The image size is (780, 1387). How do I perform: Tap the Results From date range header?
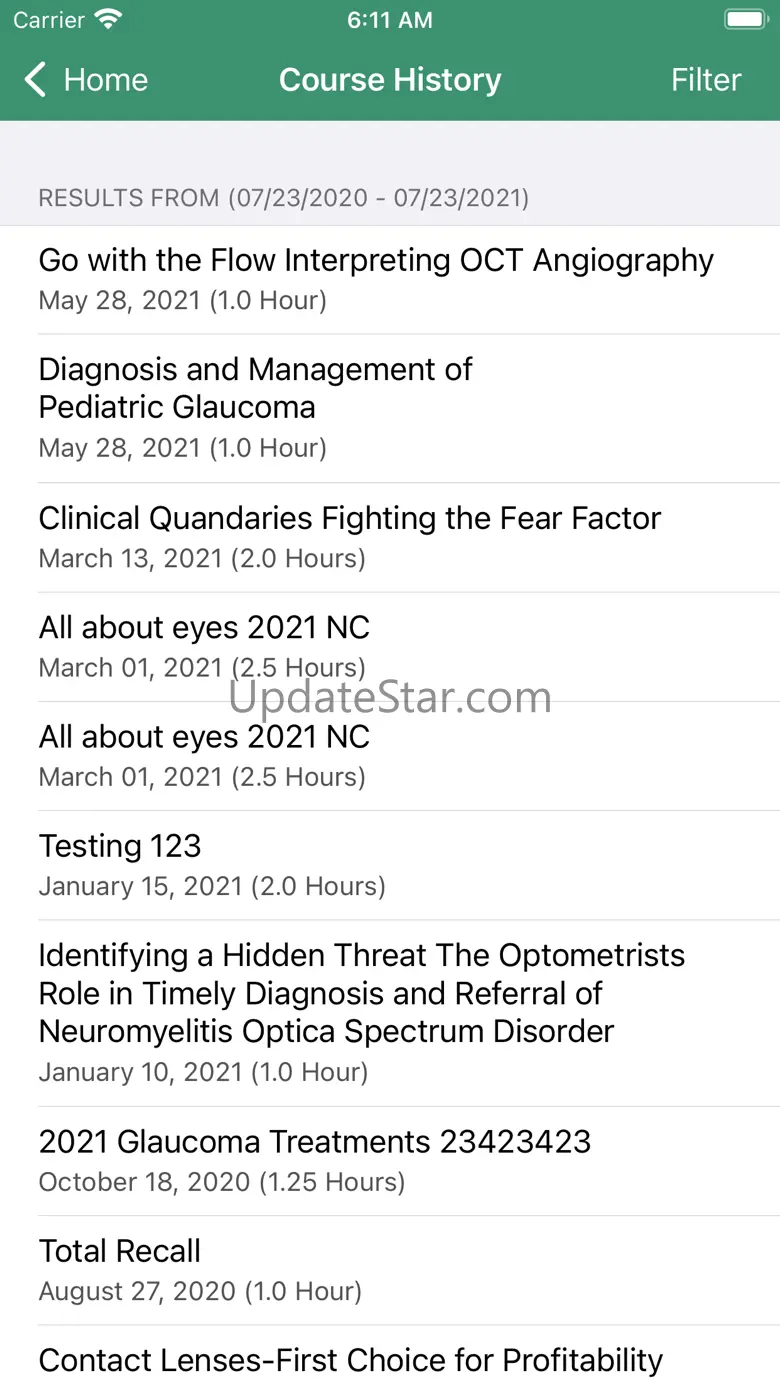click(x=284, y=198)
